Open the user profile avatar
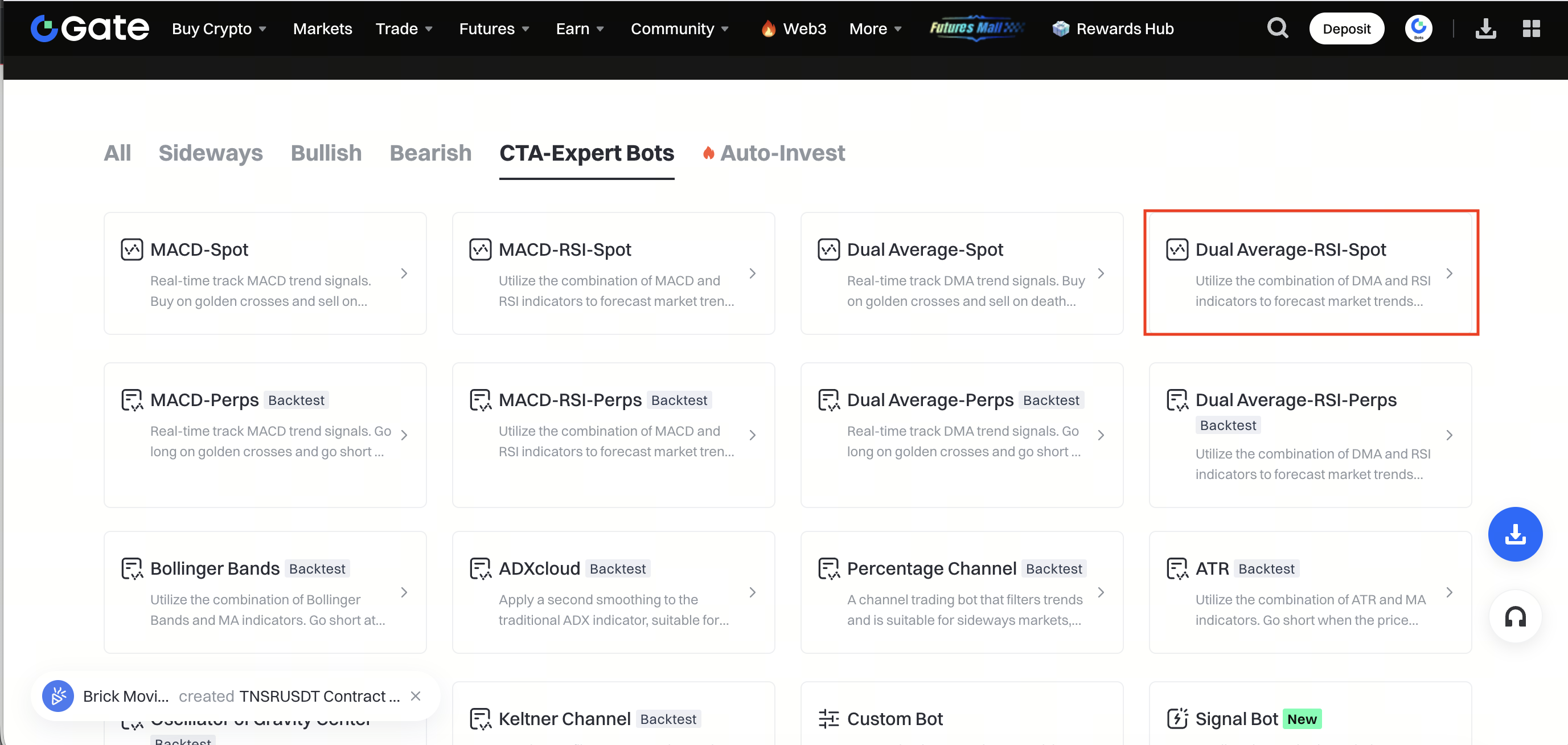The width and height of the screenshot is (1568, 745). (1418, 28)
